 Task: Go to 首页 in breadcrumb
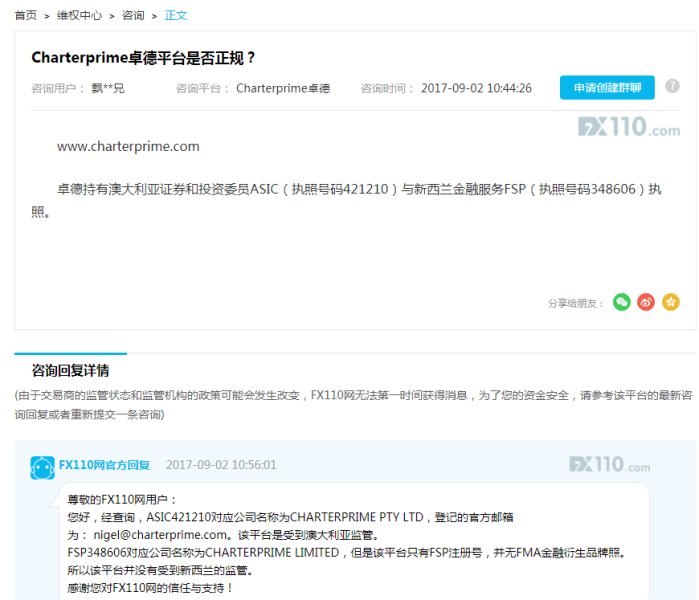pos(25,16)
